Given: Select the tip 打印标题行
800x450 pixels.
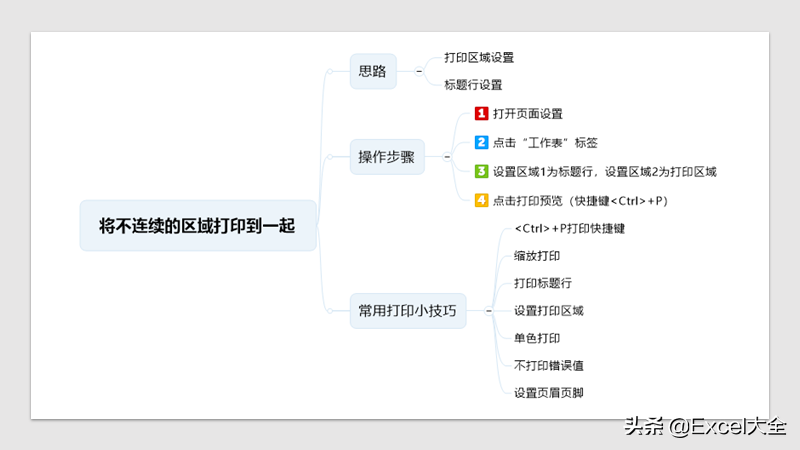Looking at the screenshot, I should click(x=542, y=284).
